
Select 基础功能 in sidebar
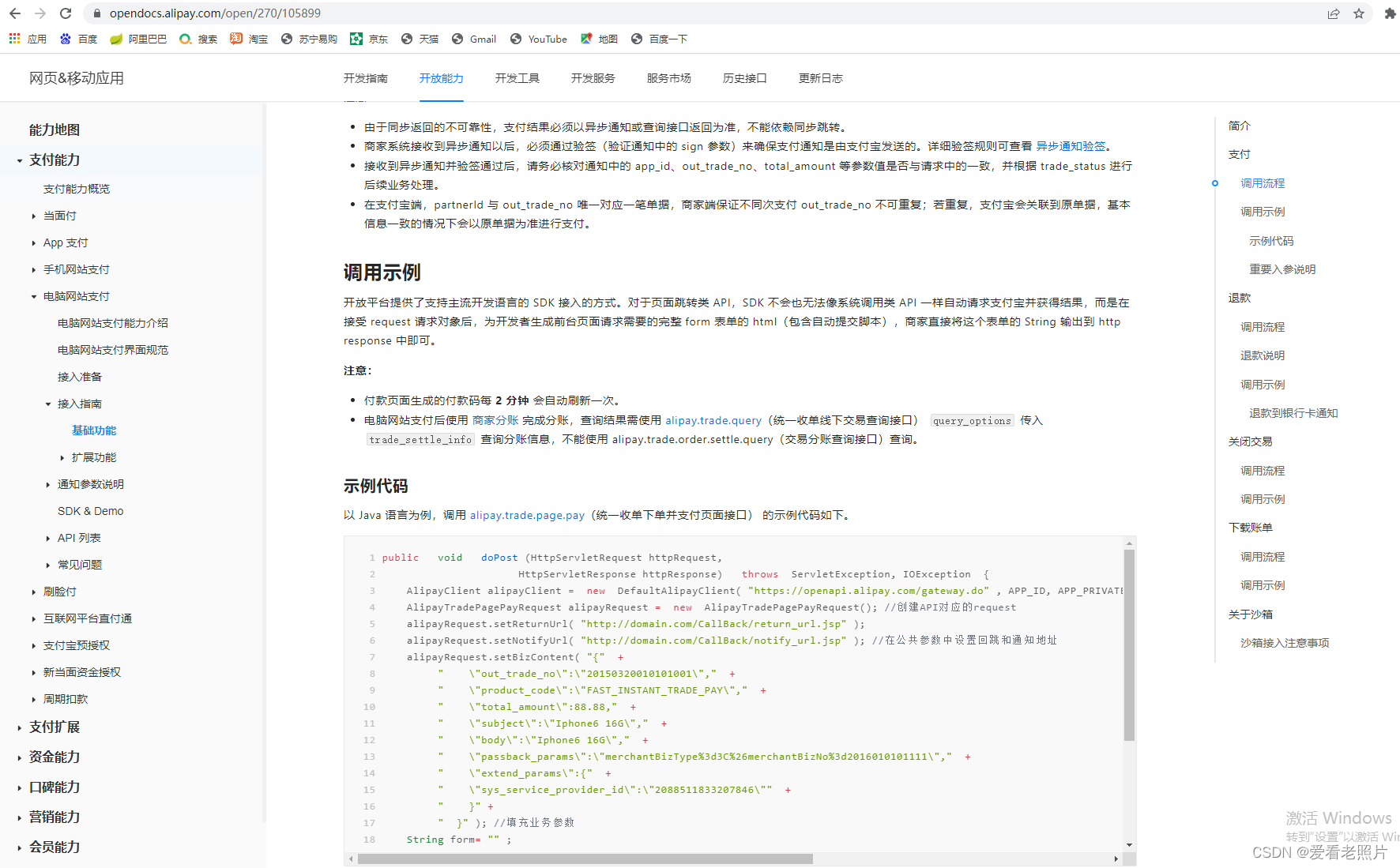pos(94,430)
